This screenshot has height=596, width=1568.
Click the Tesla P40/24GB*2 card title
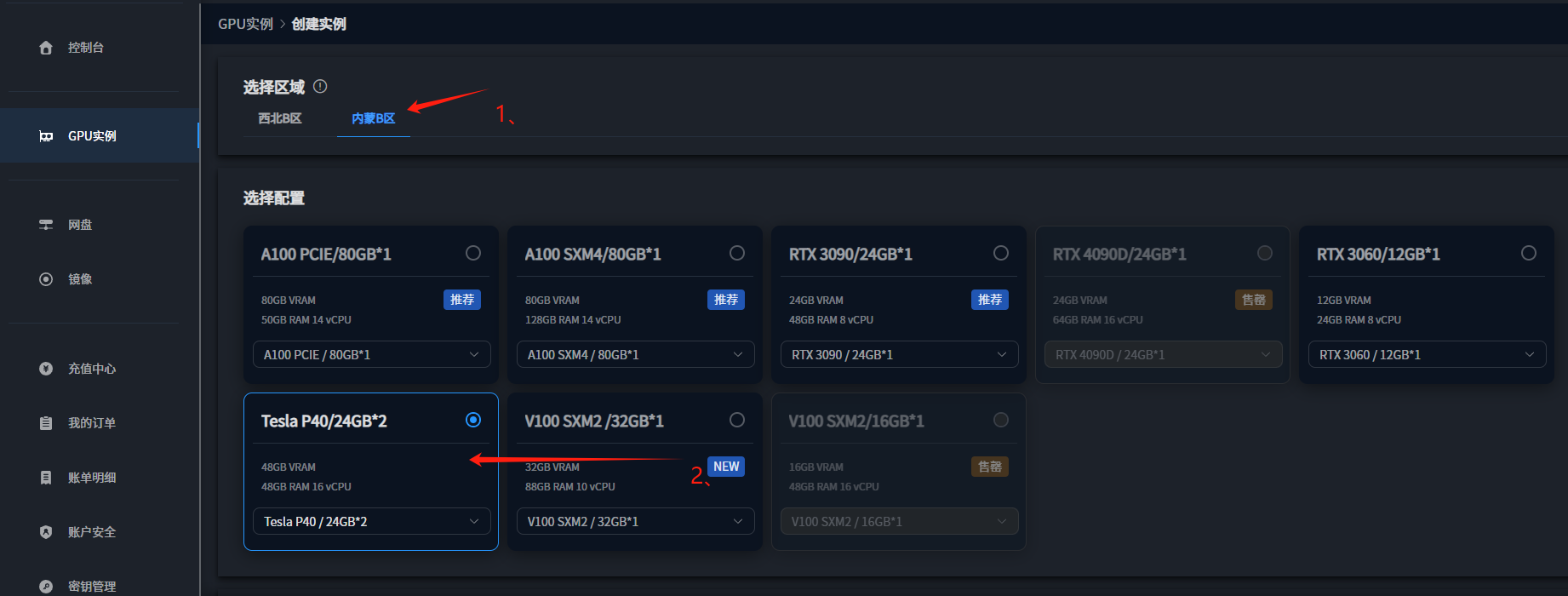tap(324, 421)
